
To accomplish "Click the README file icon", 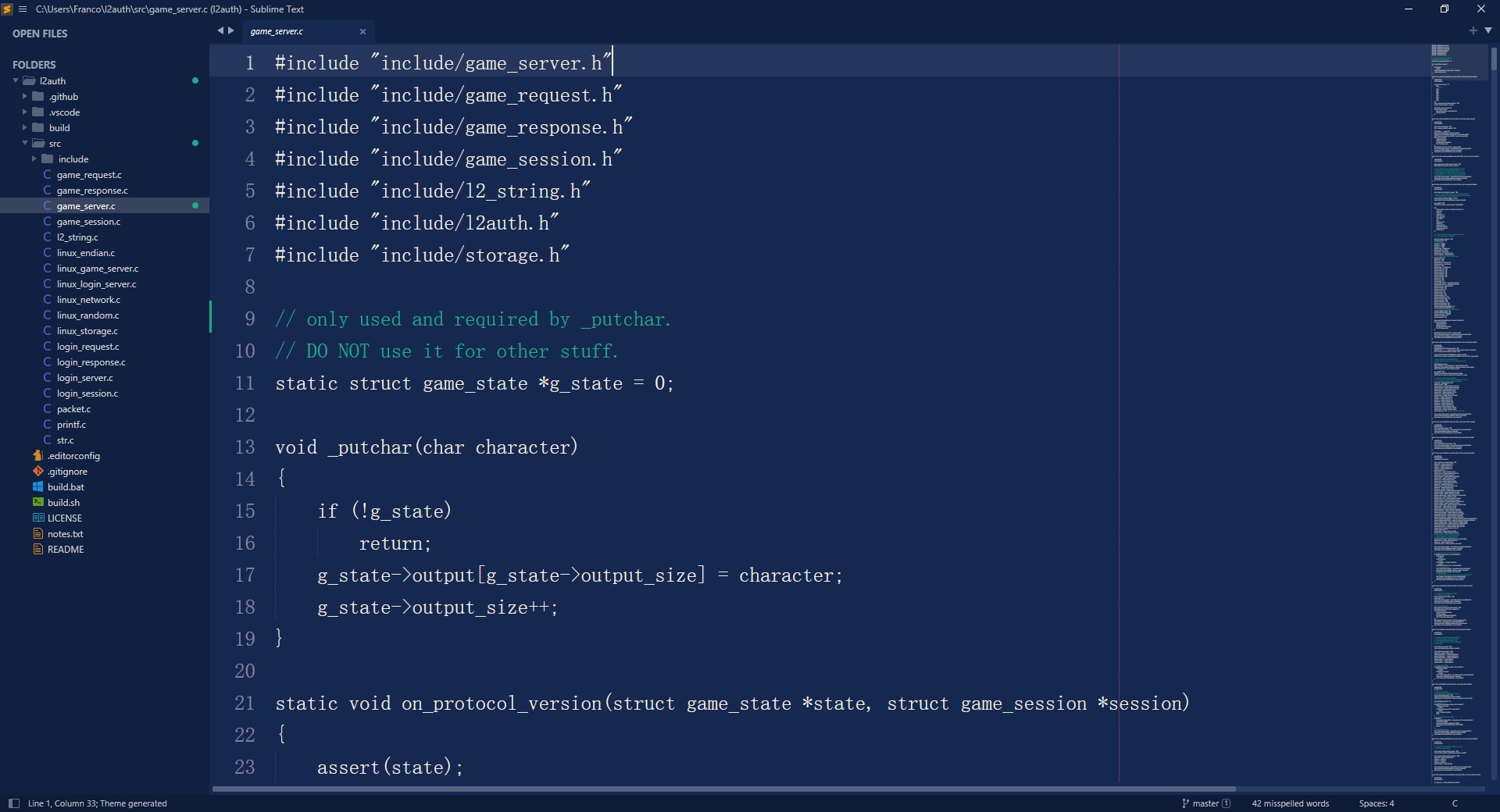I will point(37,550).
